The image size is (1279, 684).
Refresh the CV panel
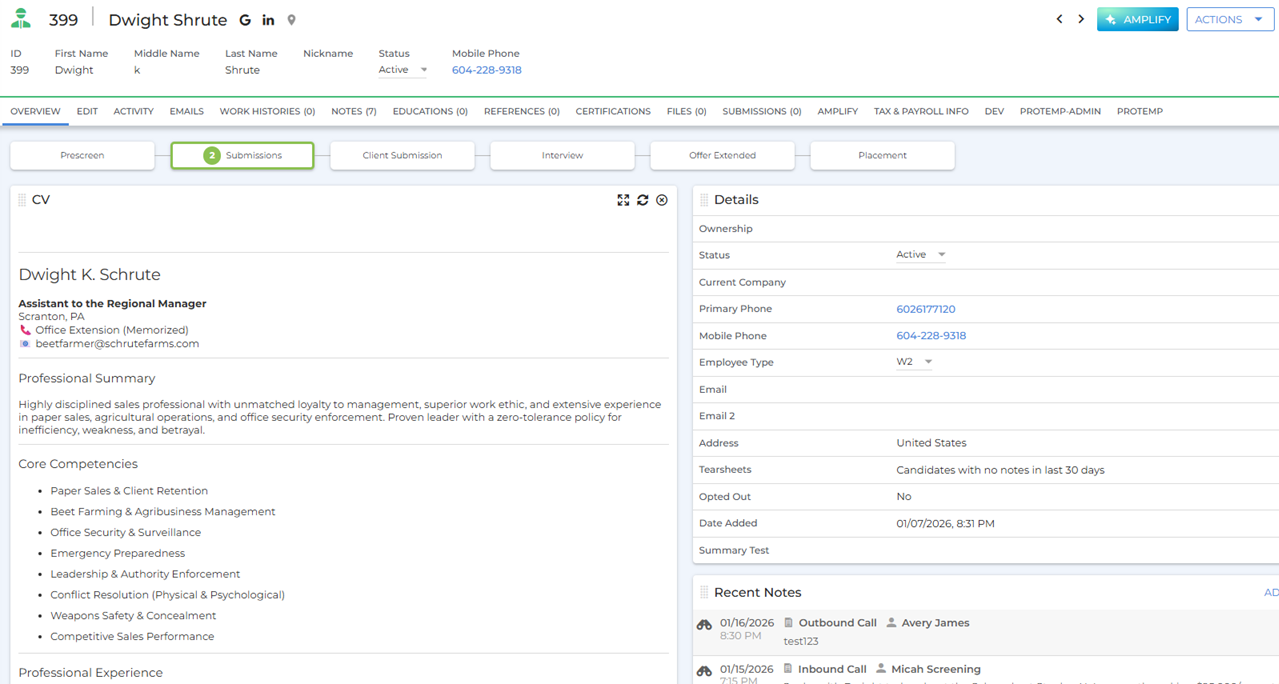pyautogui.click(x=643, y=200)
